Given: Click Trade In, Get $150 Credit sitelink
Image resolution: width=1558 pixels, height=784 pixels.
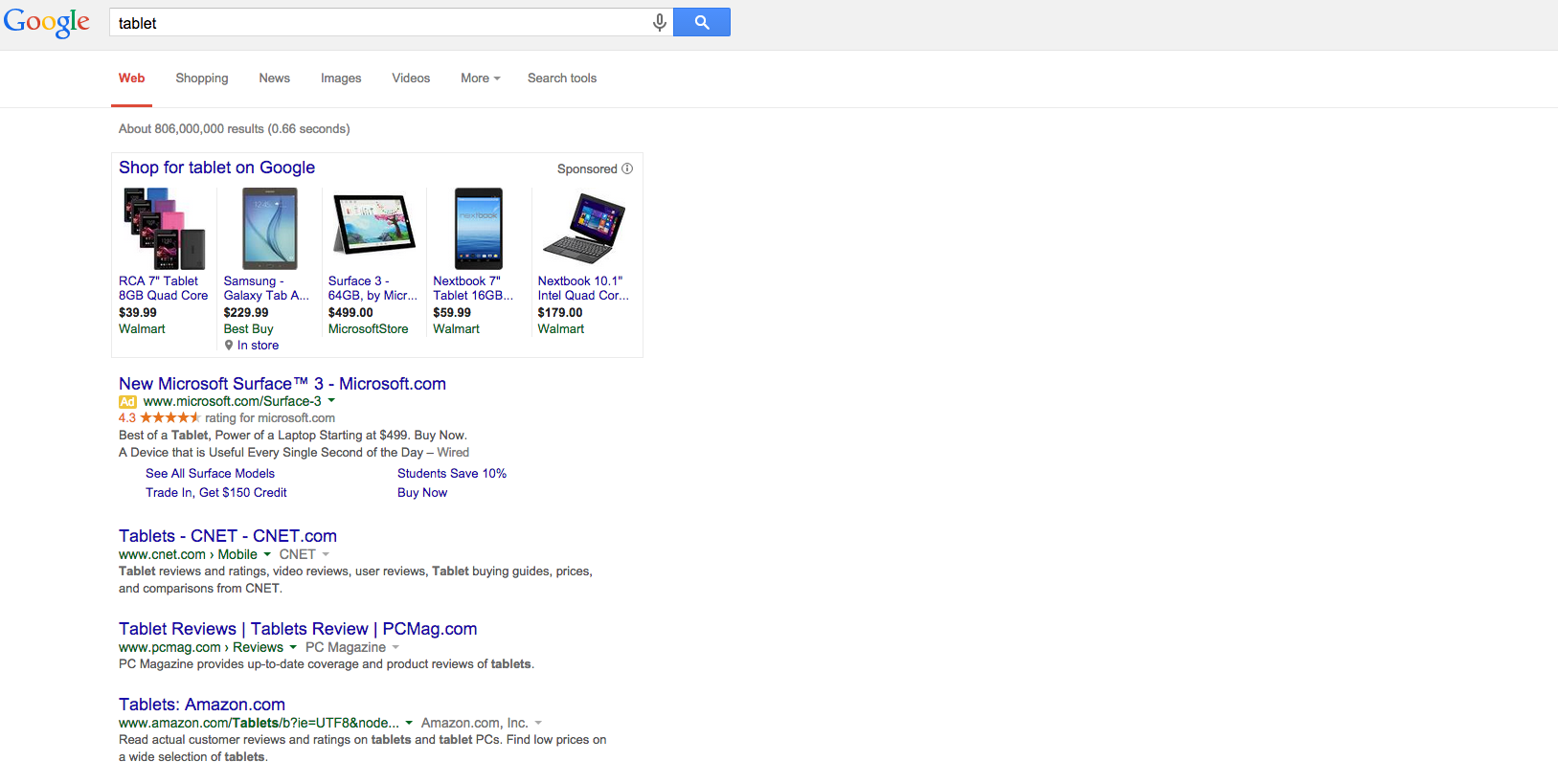Looking at the screenshot, I should click(216, 493).
